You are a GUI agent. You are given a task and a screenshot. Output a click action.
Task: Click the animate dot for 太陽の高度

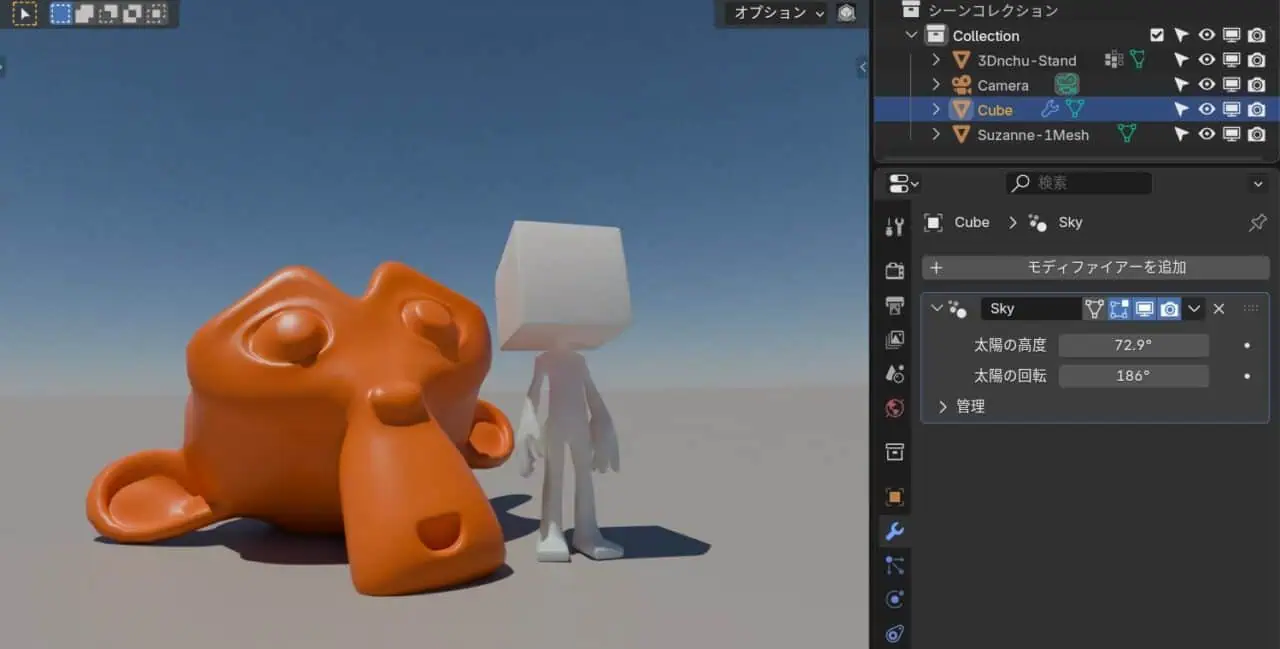[1247, 345]
